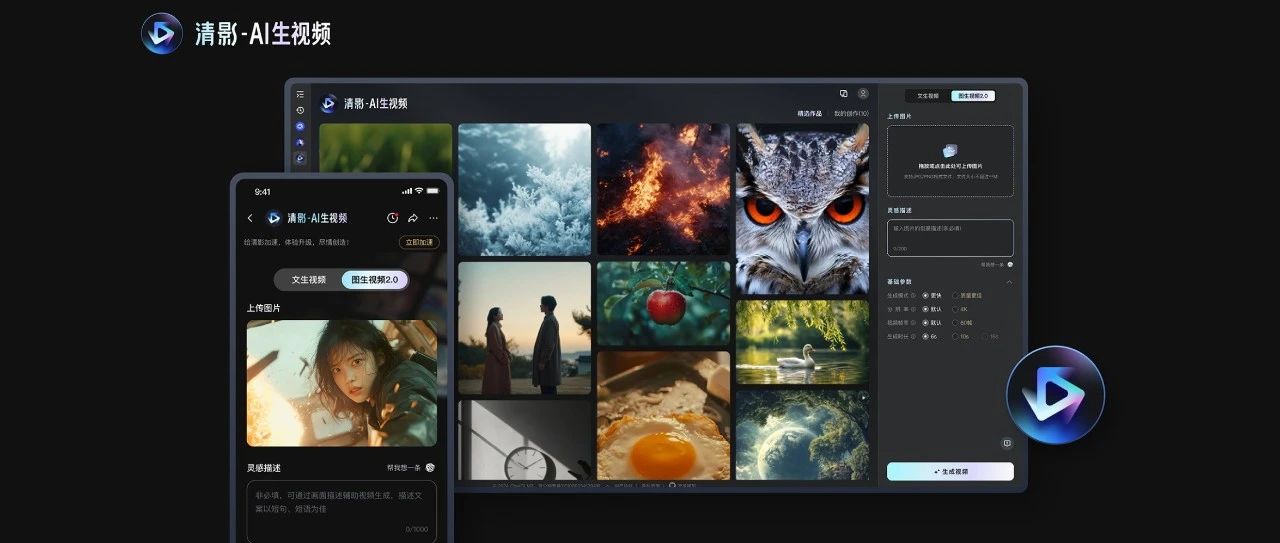Select 4K resolution radio button
This screenshot has height=543, width=1280.
pos(955,309)
